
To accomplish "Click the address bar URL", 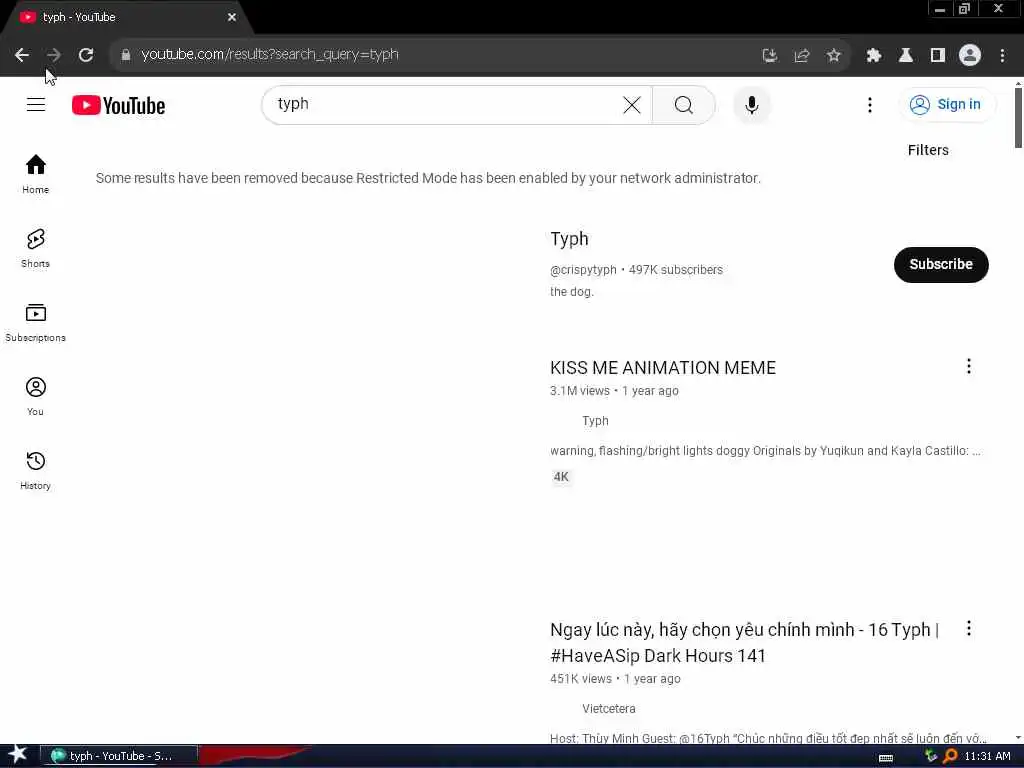I will click(x=270, y=55).
